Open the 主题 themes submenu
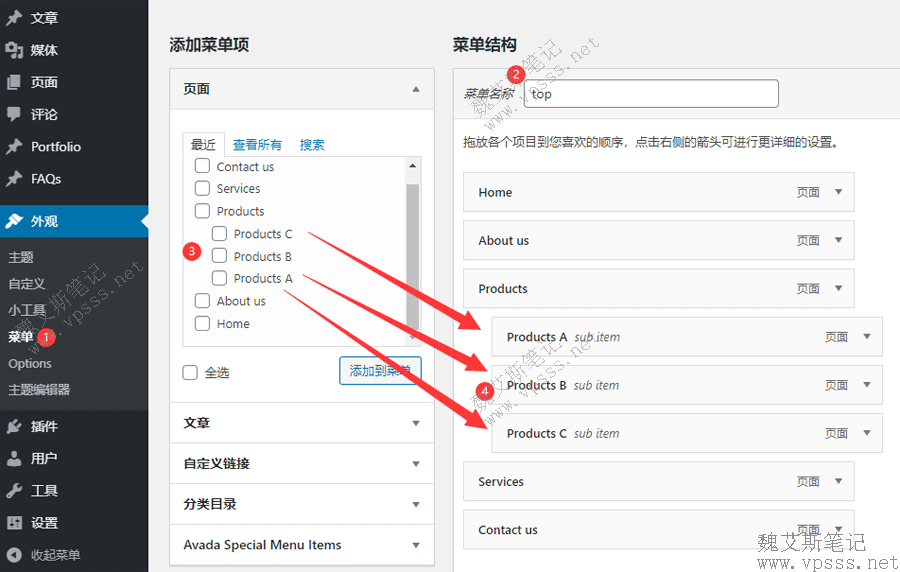The height and width of the screenshot is (572, 900). point(21,257)
